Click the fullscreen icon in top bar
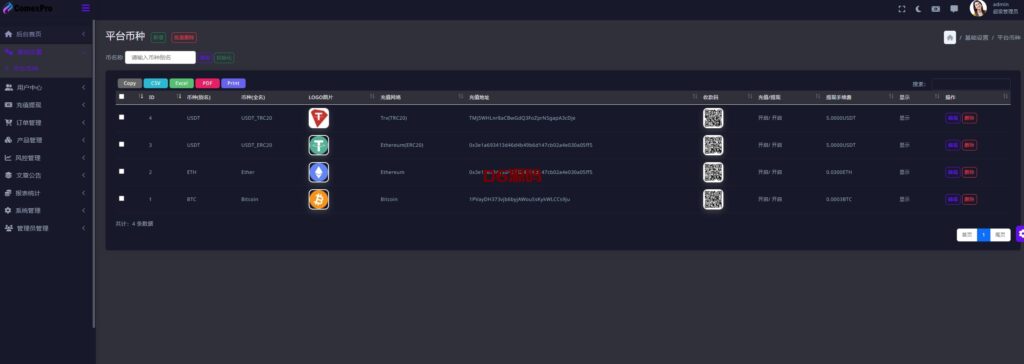 point(902,9)
